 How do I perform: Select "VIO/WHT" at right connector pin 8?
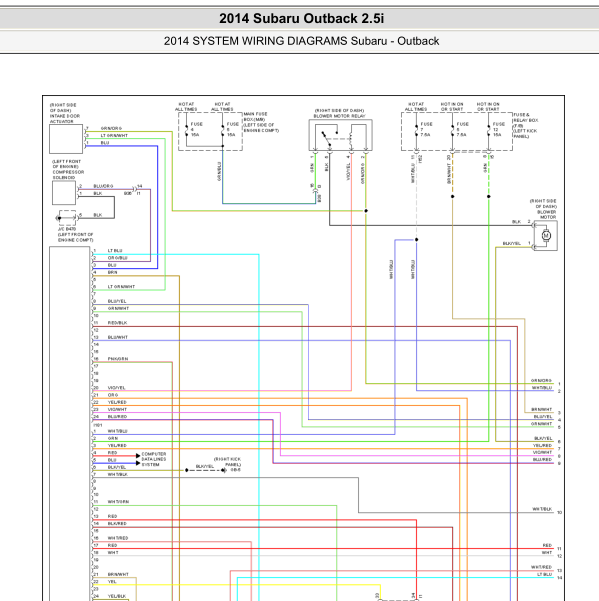click(542, 452)
